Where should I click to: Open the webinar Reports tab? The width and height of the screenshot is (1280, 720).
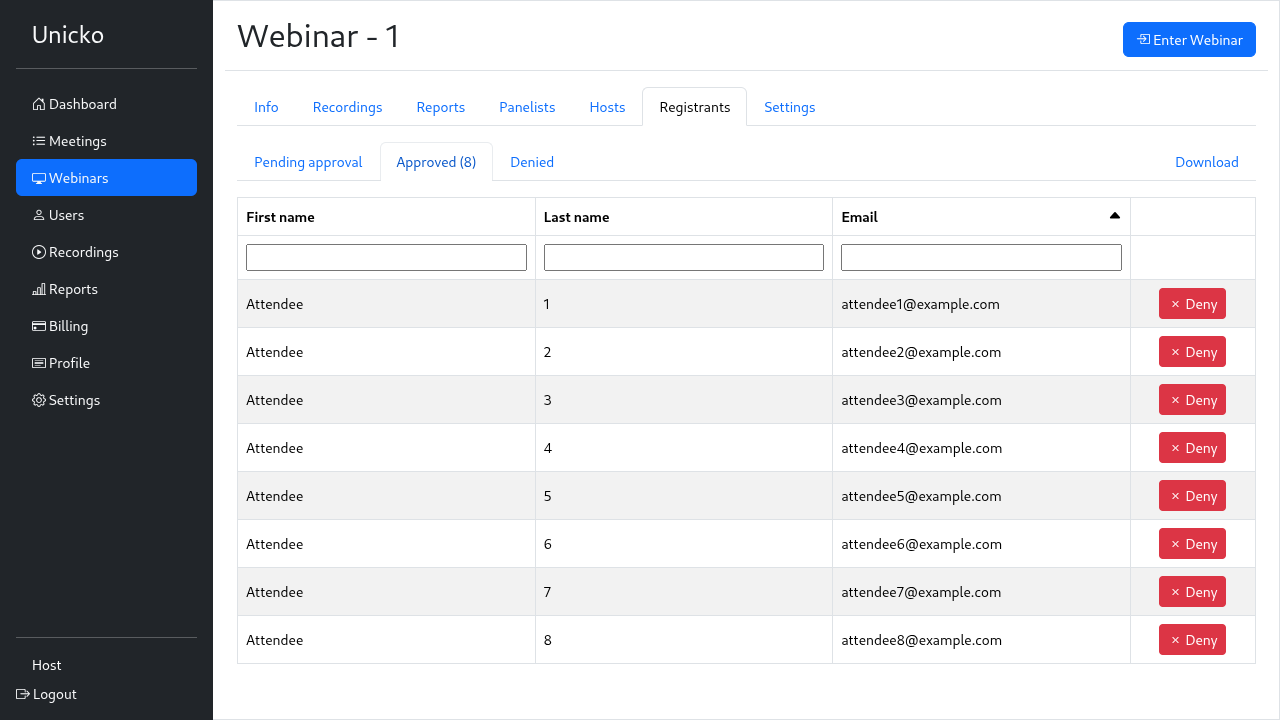tap(441, 107)
